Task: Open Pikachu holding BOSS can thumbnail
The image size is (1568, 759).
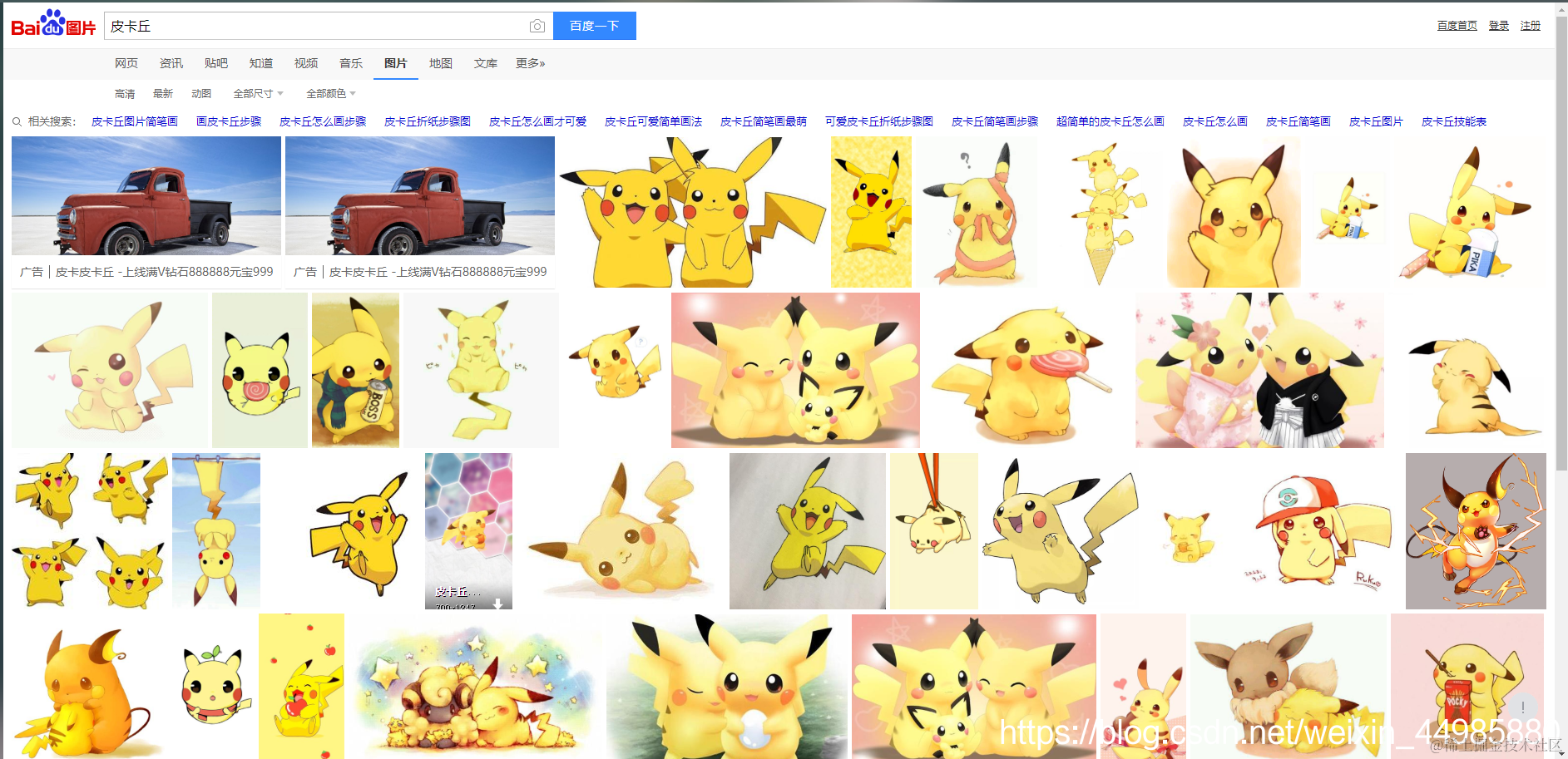Action: 355,371
